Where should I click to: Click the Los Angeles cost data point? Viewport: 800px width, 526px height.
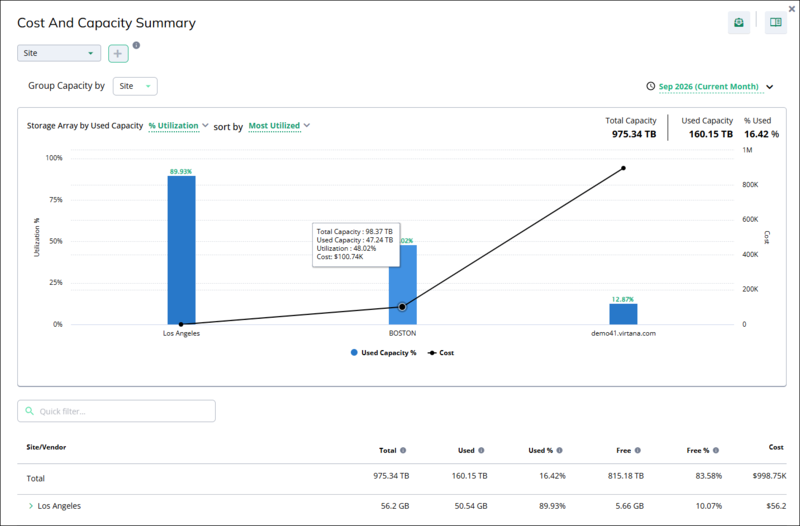(181, 324)
